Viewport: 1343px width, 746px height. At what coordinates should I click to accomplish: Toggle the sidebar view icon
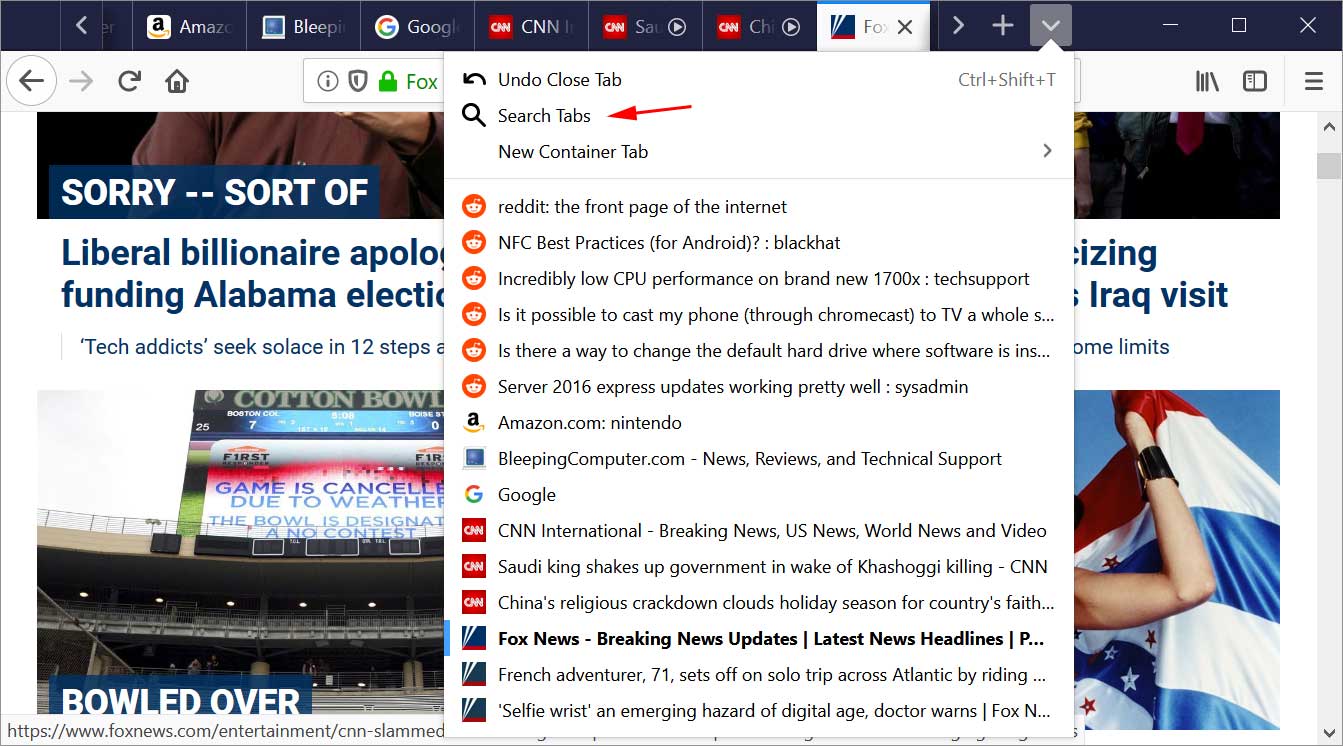point(1255,81)
